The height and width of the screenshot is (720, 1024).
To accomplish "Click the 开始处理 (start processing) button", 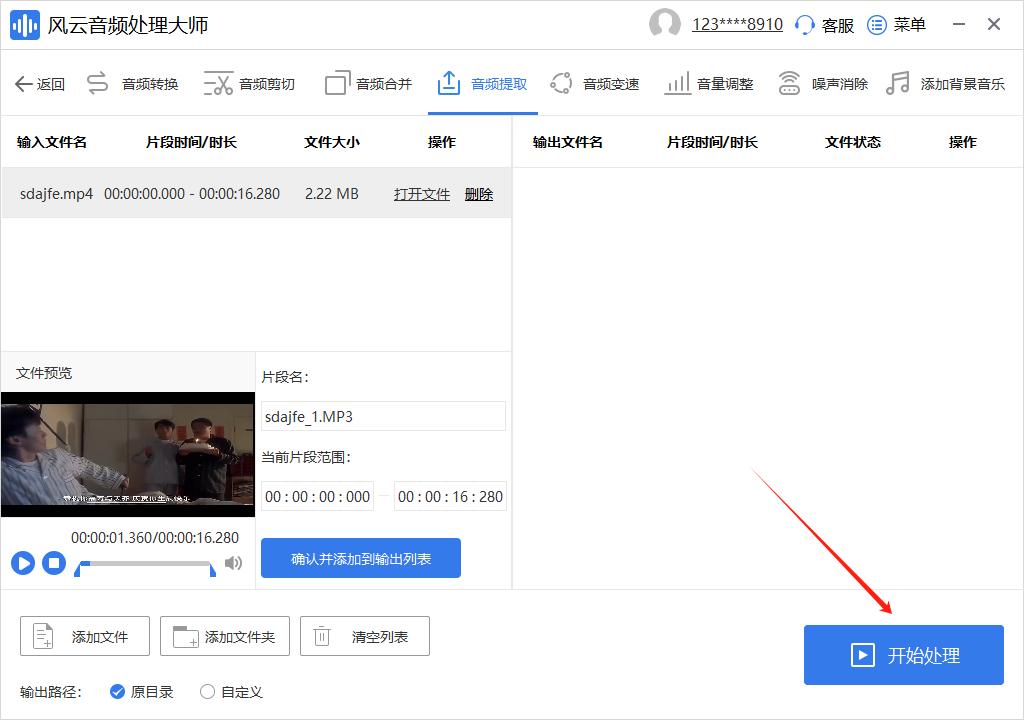I will coord(903,655).
